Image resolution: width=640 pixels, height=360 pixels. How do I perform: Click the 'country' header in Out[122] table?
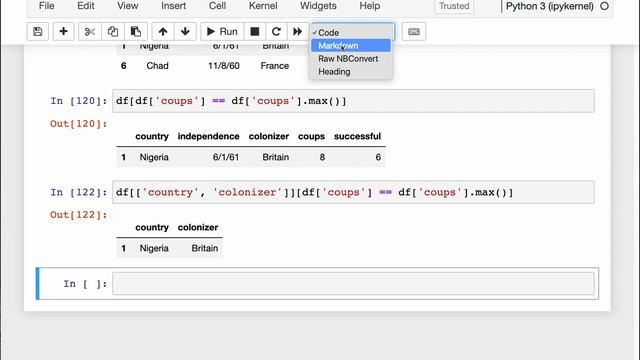152,227
